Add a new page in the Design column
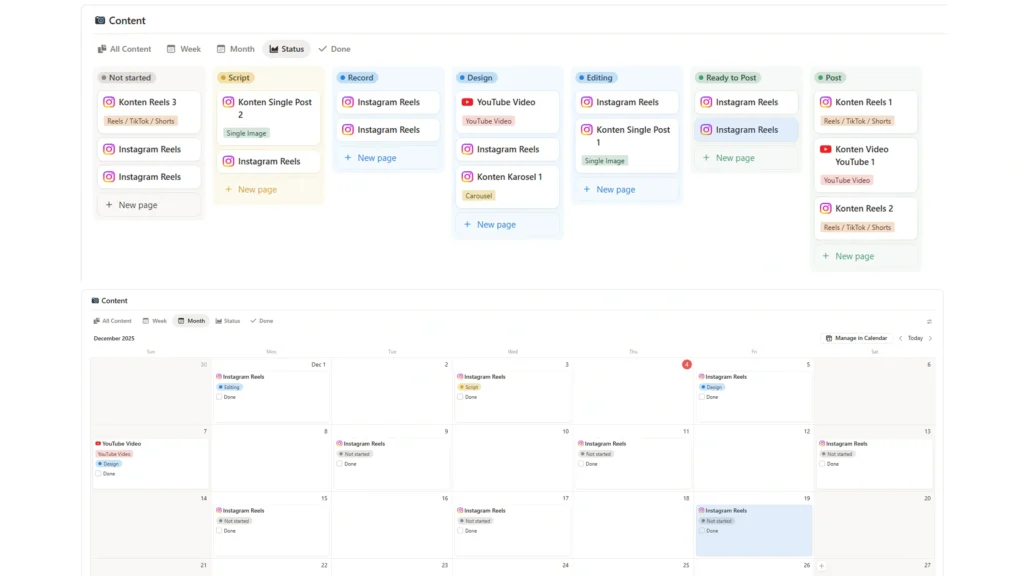The width and height of the screenshot is (1024, 576). point(489,225)
